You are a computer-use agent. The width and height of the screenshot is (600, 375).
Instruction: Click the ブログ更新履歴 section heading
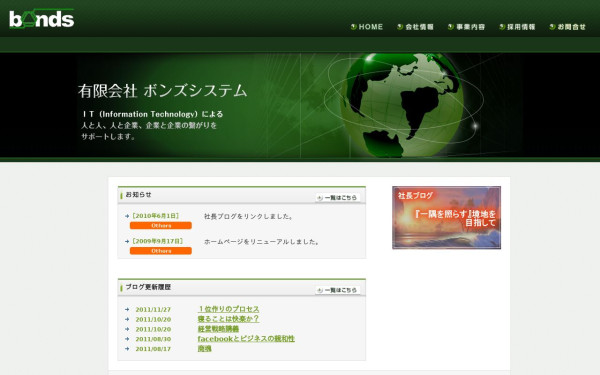[x=148, y=287]
